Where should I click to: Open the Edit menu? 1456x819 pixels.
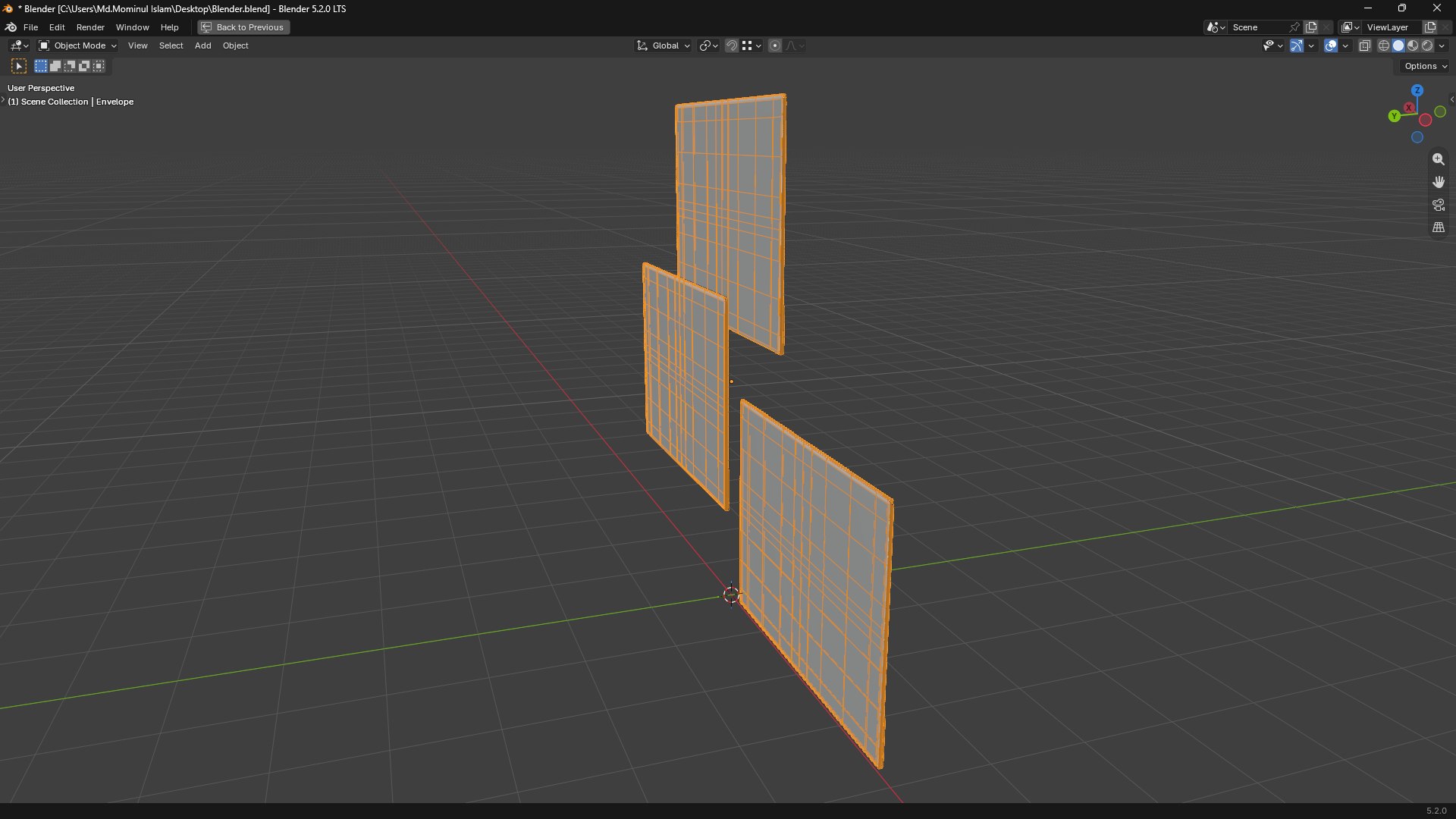[57, 27]
